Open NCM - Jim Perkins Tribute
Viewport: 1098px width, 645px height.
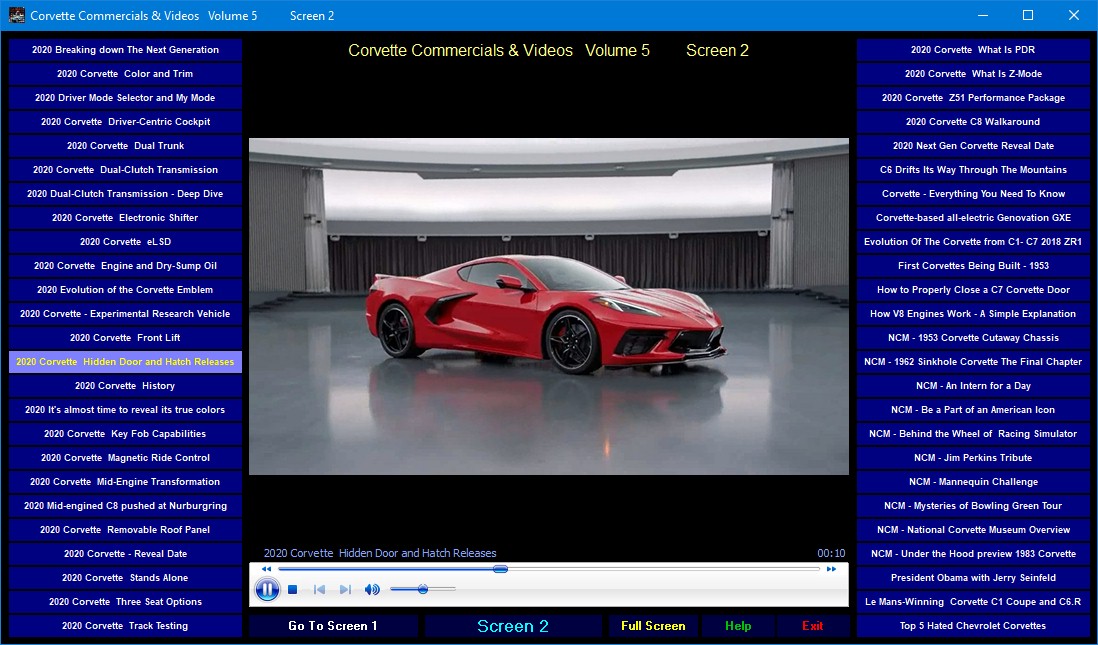point(973,458)
